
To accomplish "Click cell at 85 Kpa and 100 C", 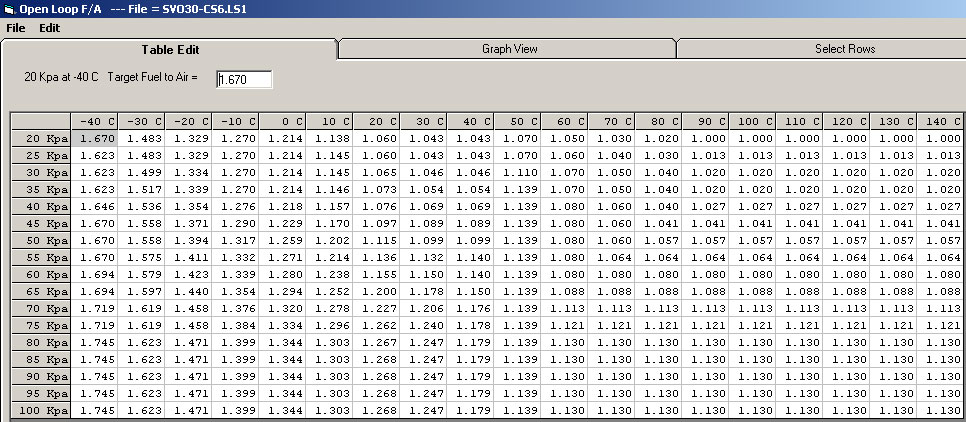I will click(753, 360).
